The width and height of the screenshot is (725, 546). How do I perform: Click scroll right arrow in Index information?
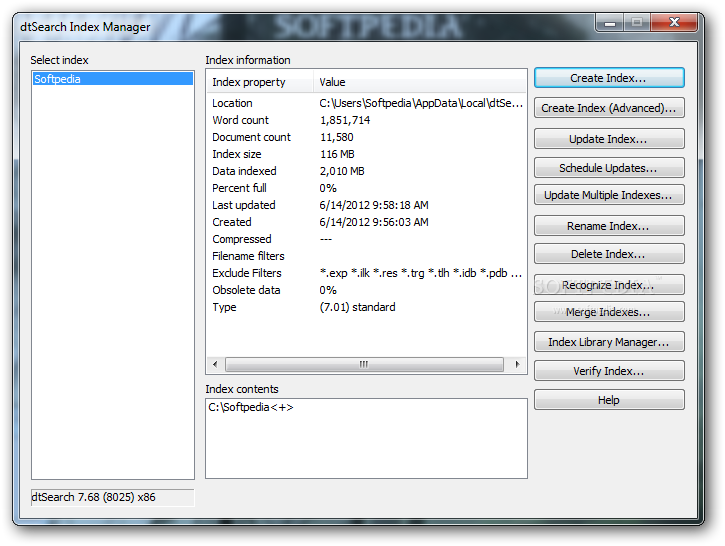click(517, 364)
